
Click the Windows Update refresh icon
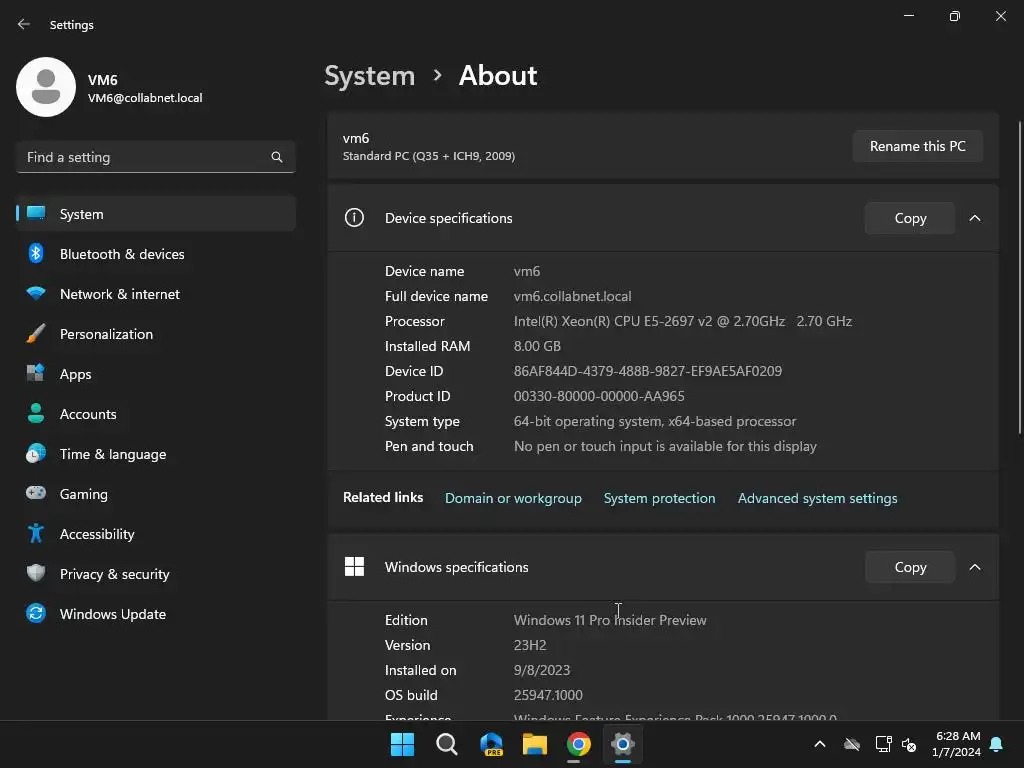click(36, 613)
